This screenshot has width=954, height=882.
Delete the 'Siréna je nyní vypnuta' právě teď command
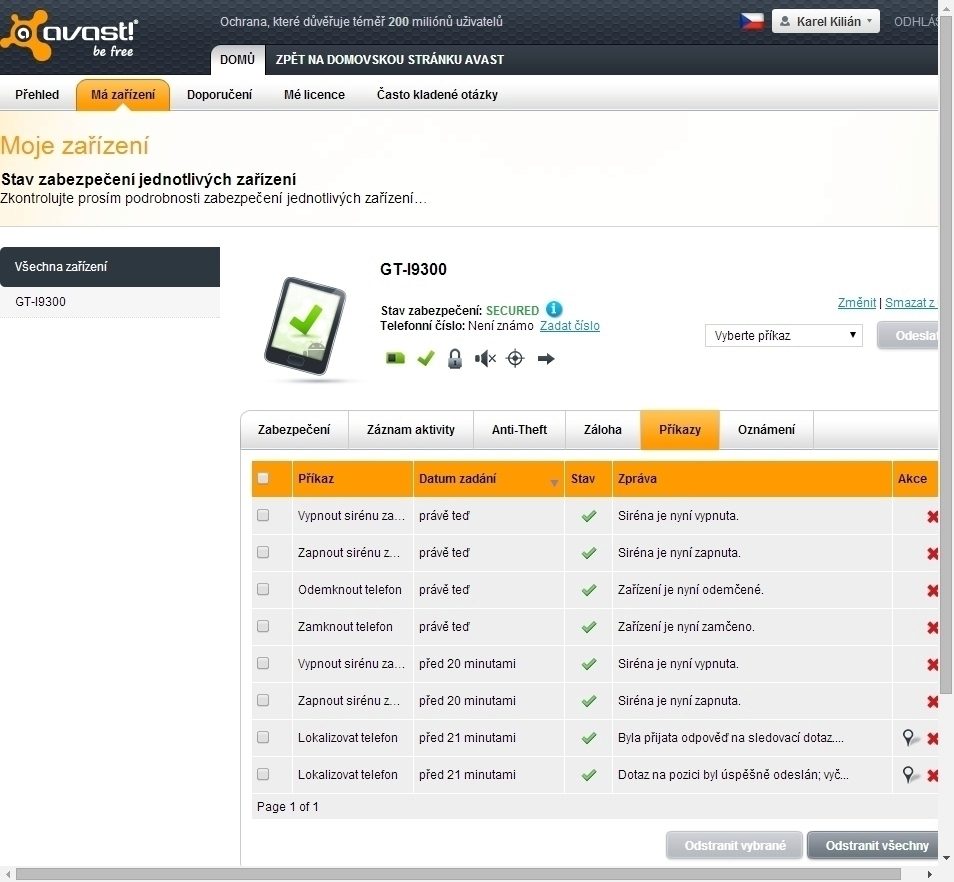932,516
